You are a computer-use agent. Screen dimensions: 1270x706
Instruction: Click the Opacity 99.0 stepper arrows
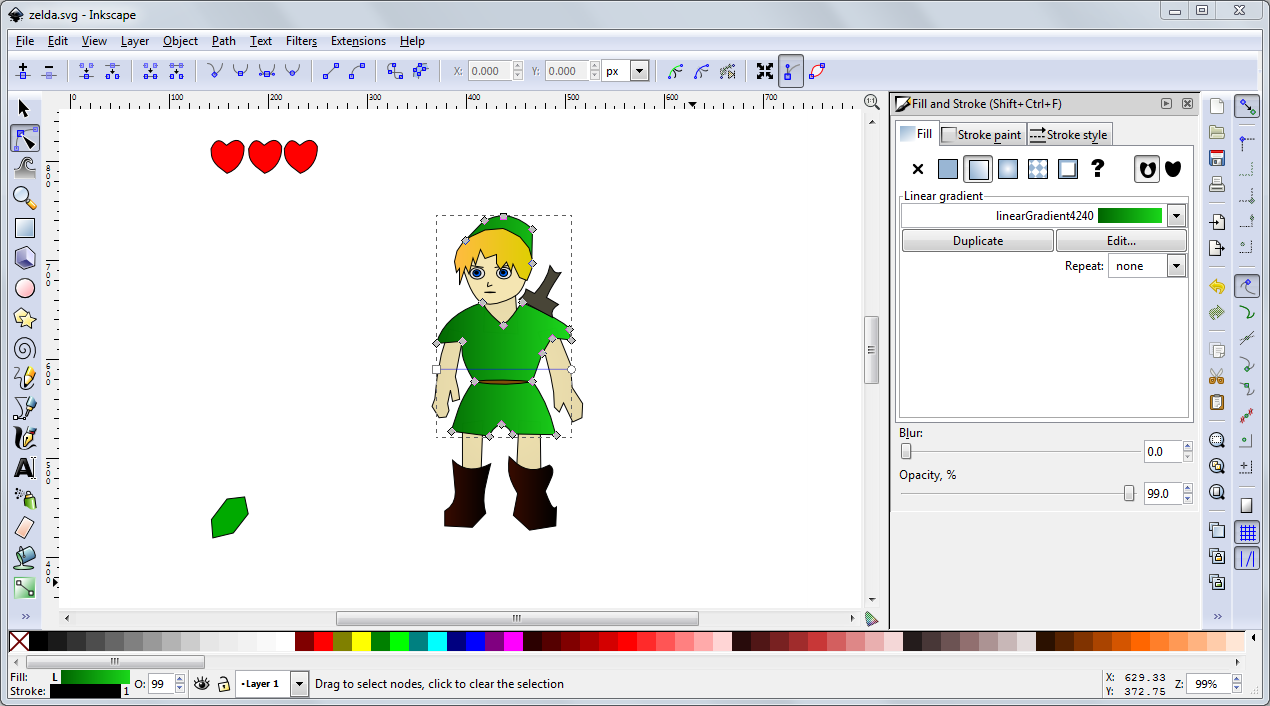coord(1187,493)
